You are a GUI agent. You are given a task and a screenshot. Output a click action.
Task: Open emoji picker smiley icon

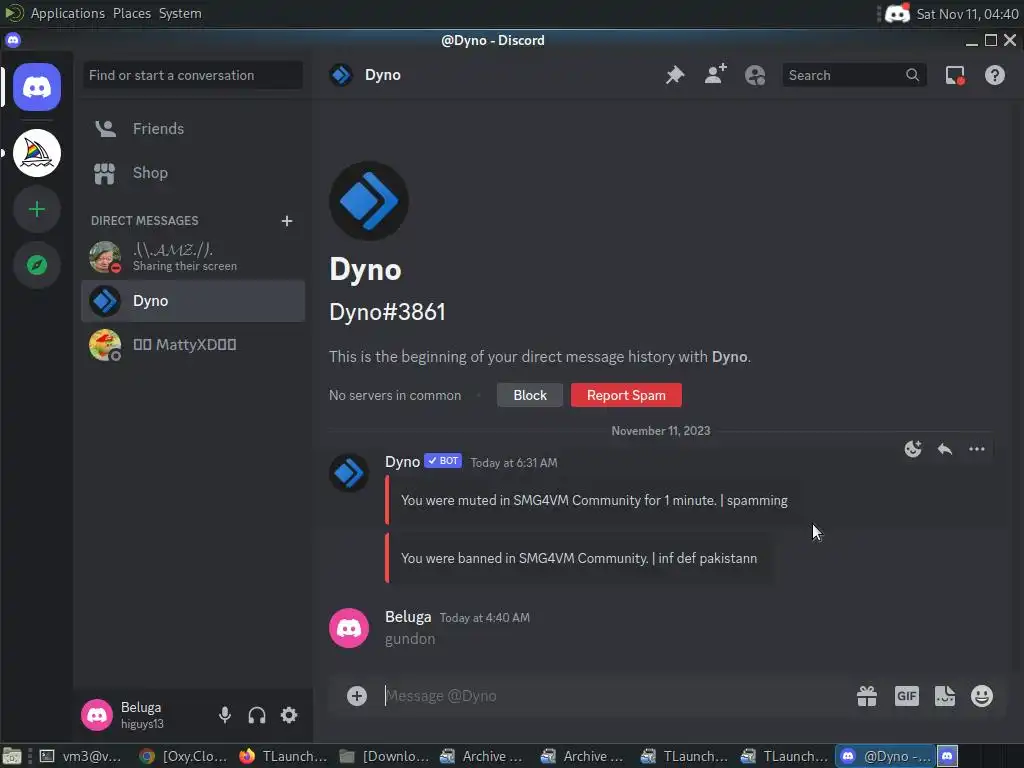(x=982, y=696)
